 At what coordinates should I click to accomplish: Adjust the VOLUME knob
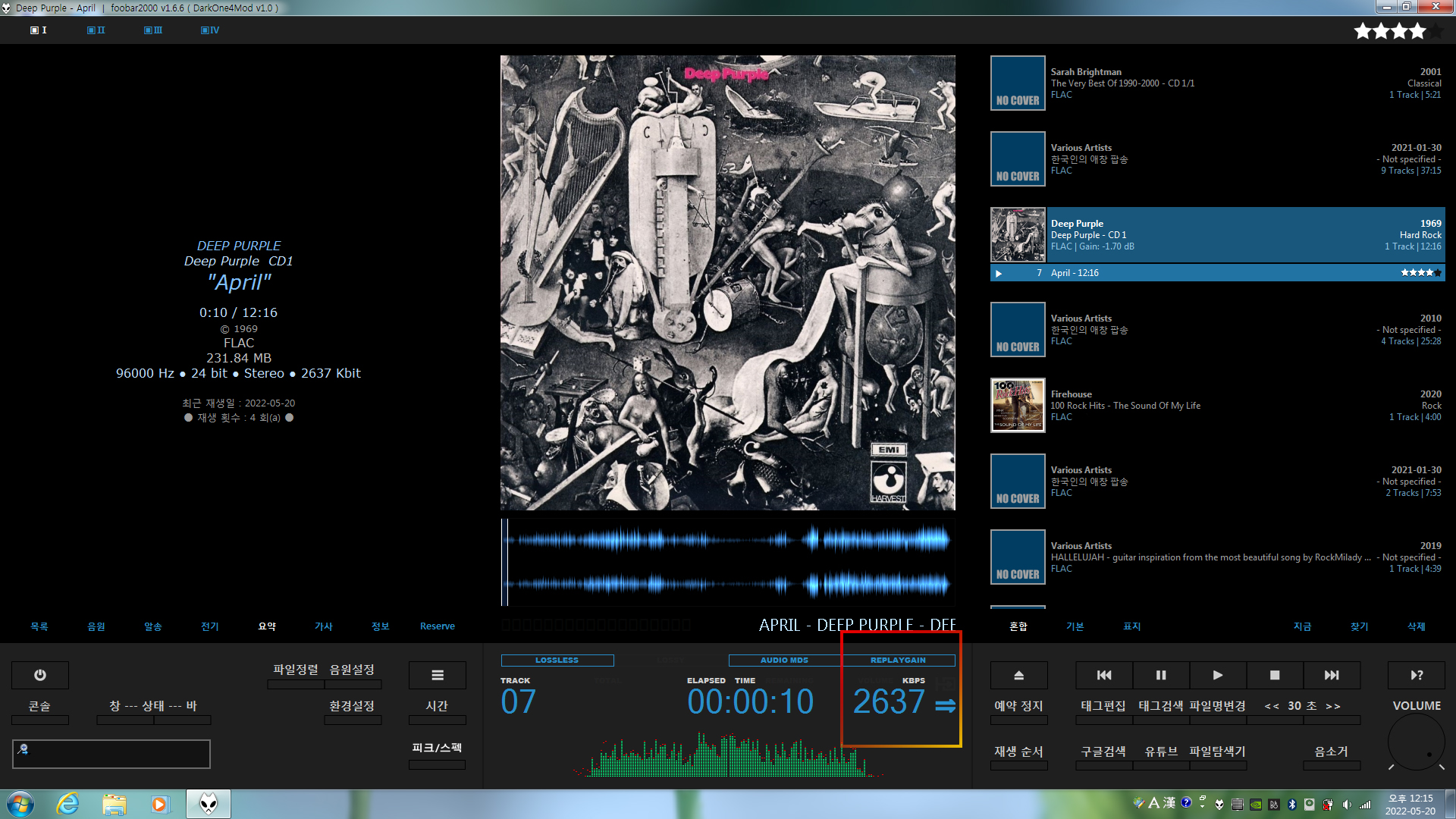pos(1416,743)
